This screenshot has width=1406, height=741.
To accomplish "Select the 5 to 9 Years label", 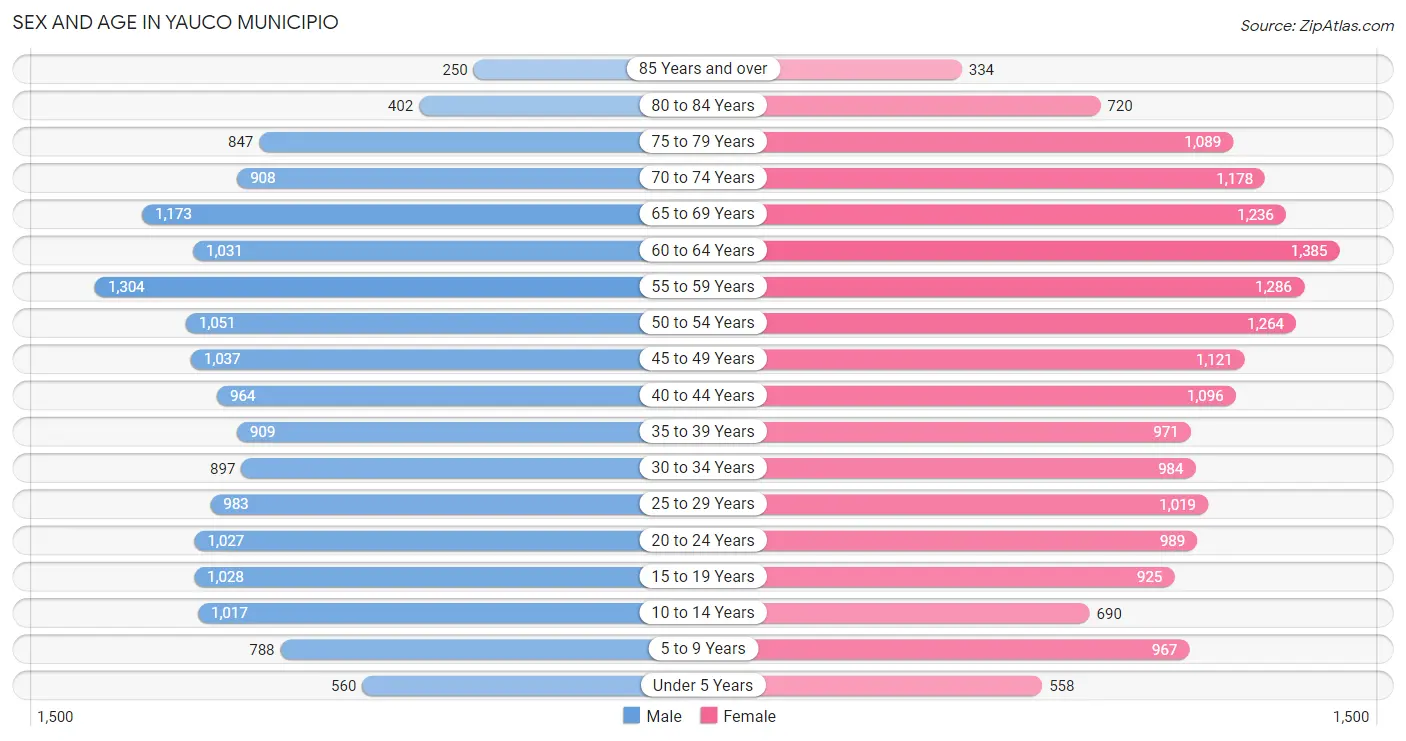I will click(703, 648).
